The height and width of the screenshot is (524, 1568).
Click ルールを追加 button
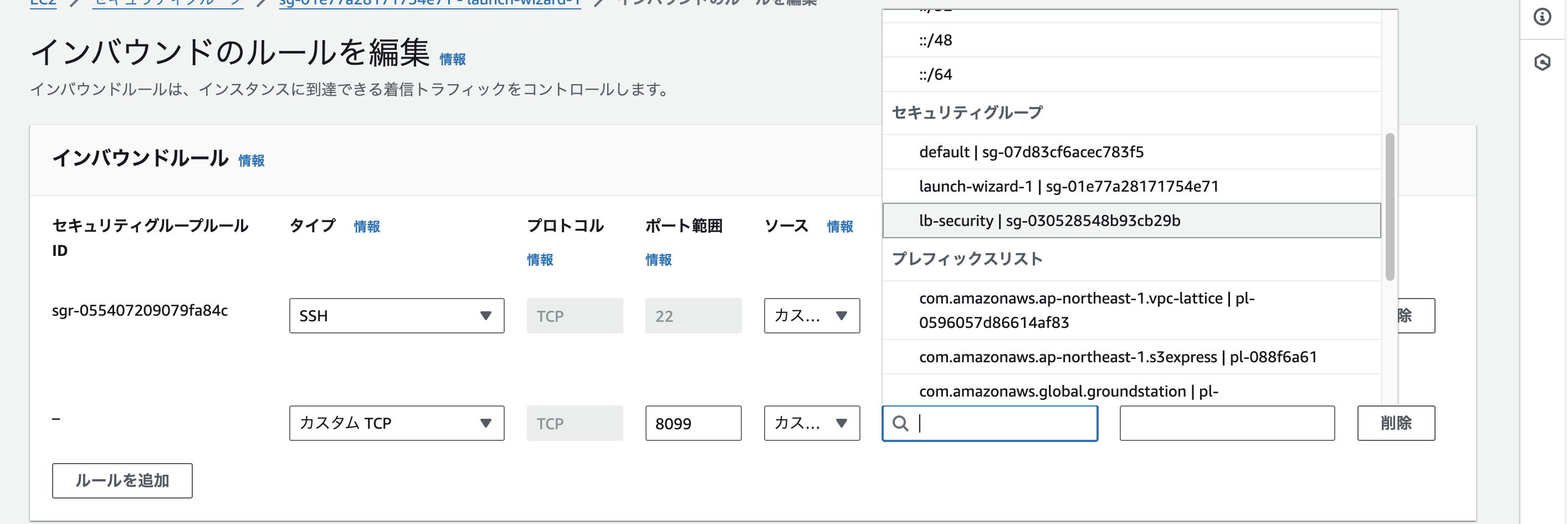122,480
